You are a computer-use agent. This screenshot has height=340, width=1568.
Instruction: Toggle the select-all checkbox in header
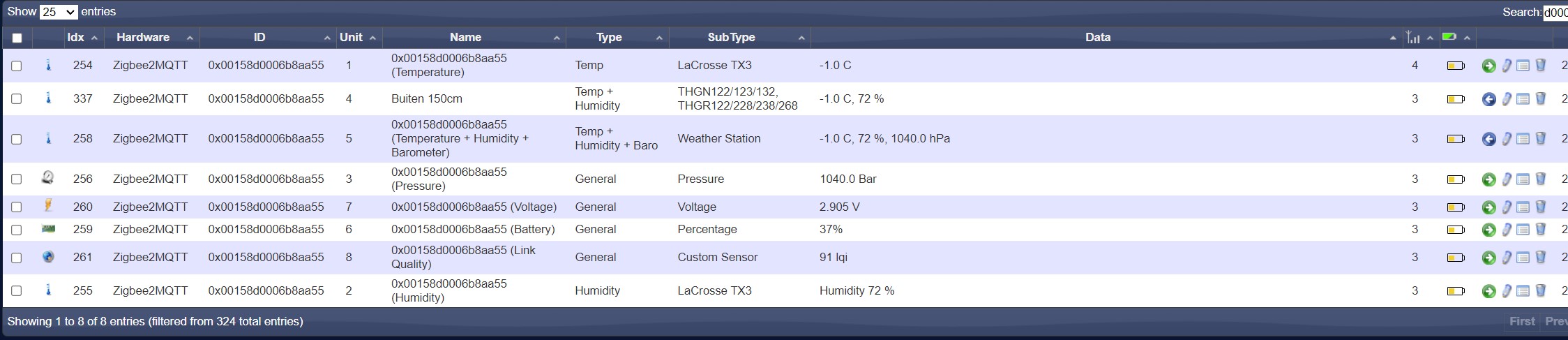point(17,38)
